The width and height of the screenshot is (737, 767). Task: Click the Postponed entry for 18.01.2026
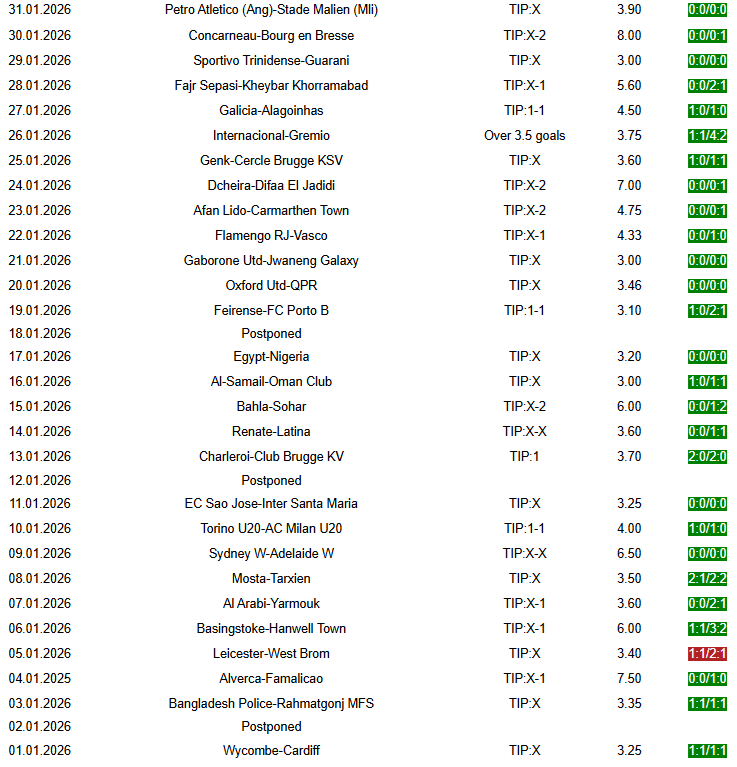pyautogui.click(x=271, y=334)
